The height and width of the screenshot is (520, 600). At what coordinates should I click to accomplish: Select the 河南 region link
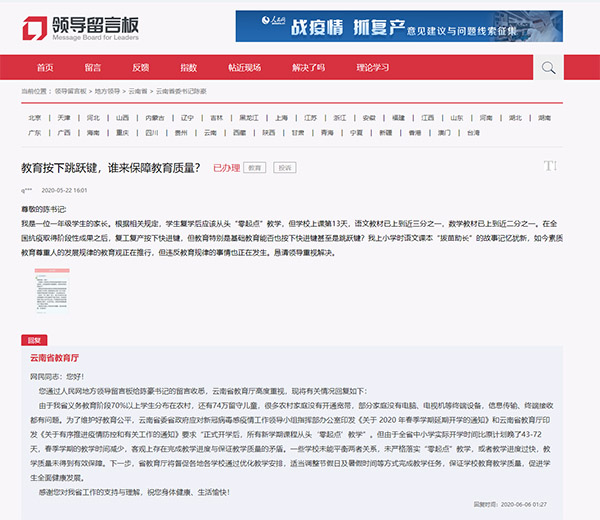(x=486, y=118)
